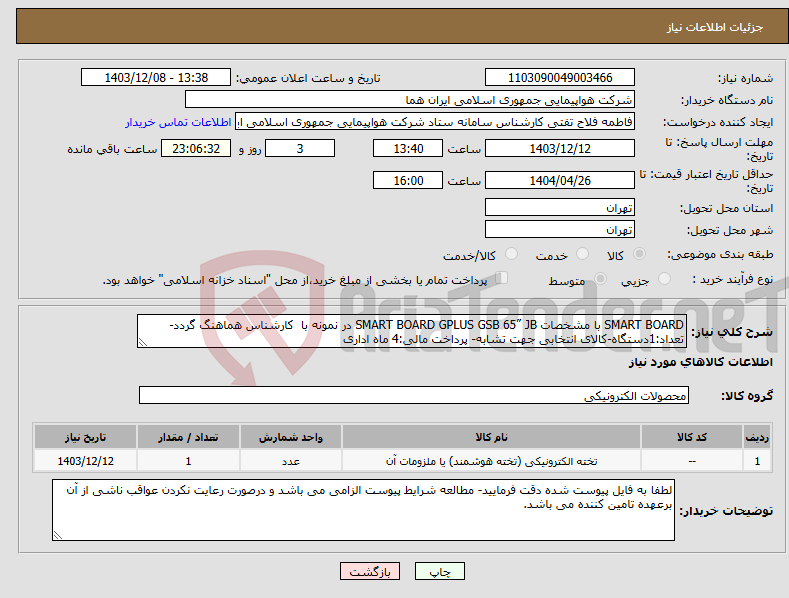Click the need date cell 1403/12/12
The width and height of the screenshot is (789, 598).
[86, 461]
